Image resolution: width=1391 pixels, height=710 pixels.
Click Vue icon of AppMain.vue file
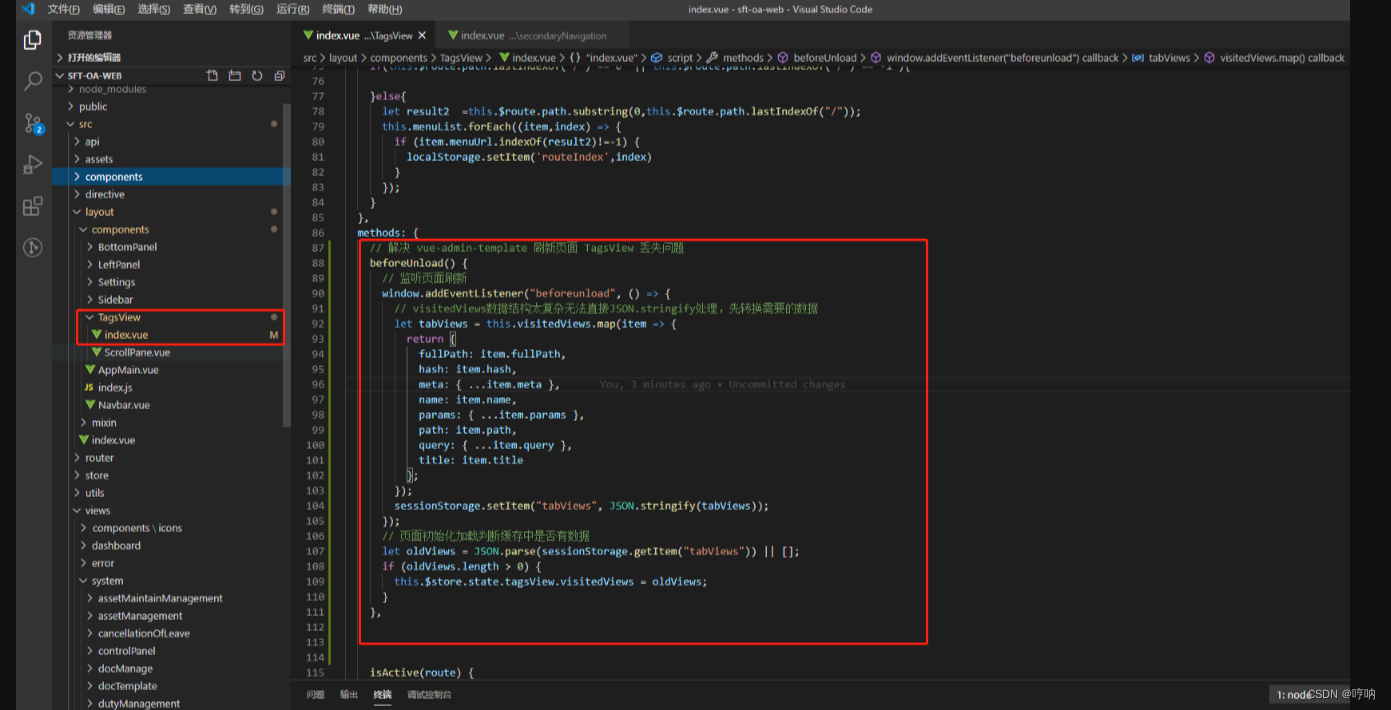click(90, 370)
